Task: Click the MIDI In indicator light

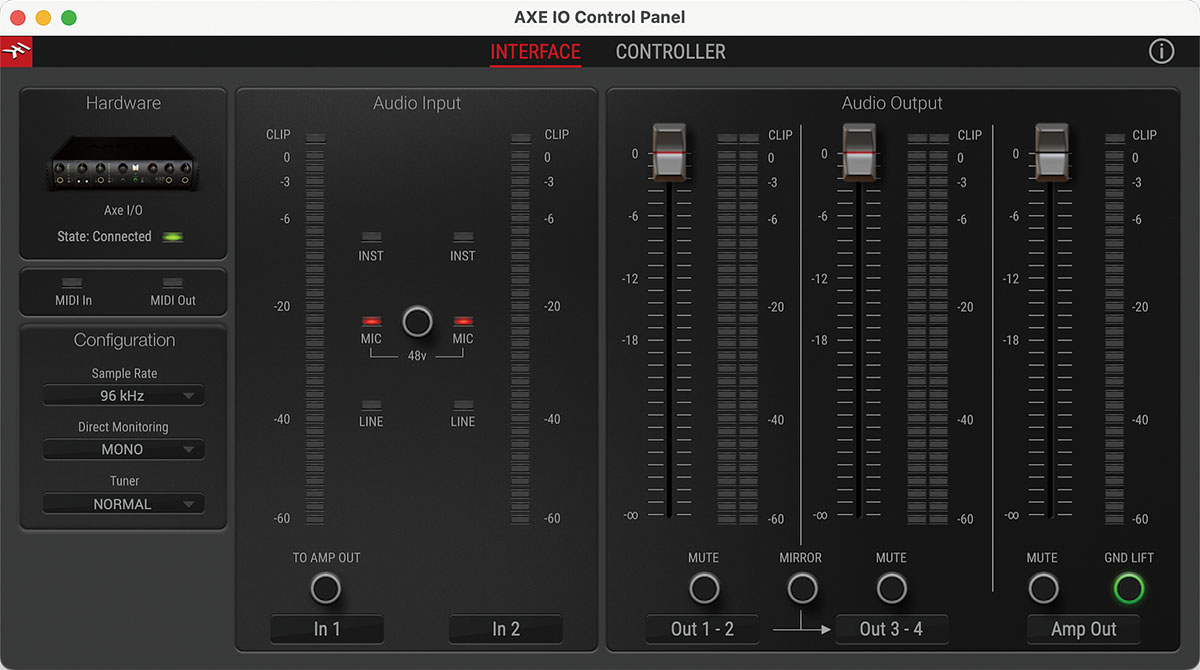Action: [x=73, y=283]
